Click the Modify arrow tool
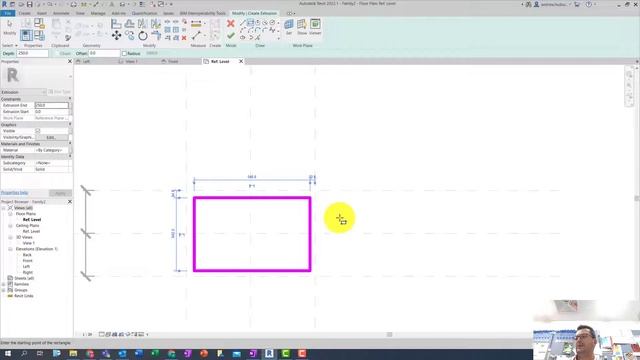 [9, 24]
